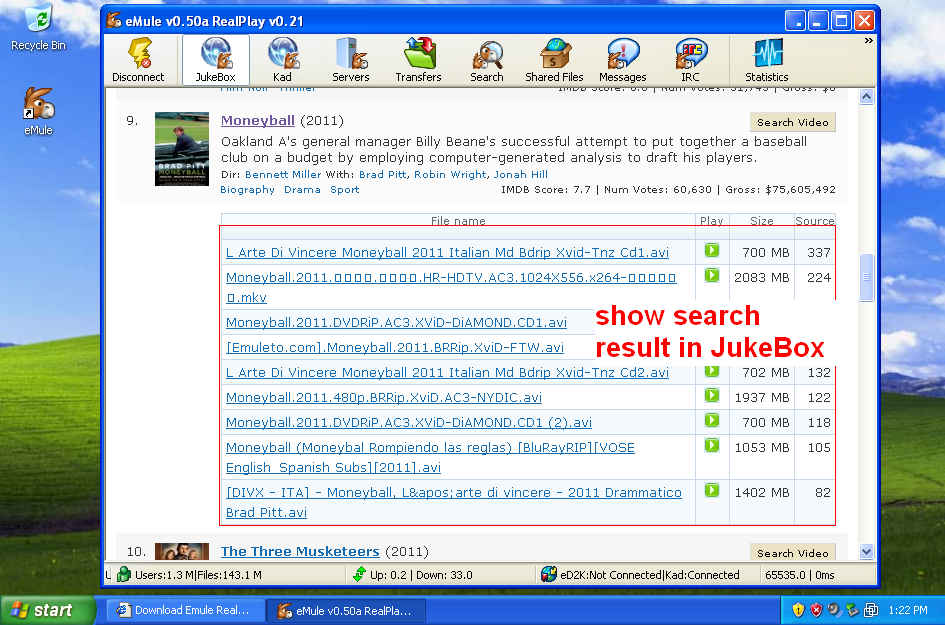Play L Arte Di Vincere Cd2.avi file
This screenshot has height=625, width=945.
[x=712, y=372]
